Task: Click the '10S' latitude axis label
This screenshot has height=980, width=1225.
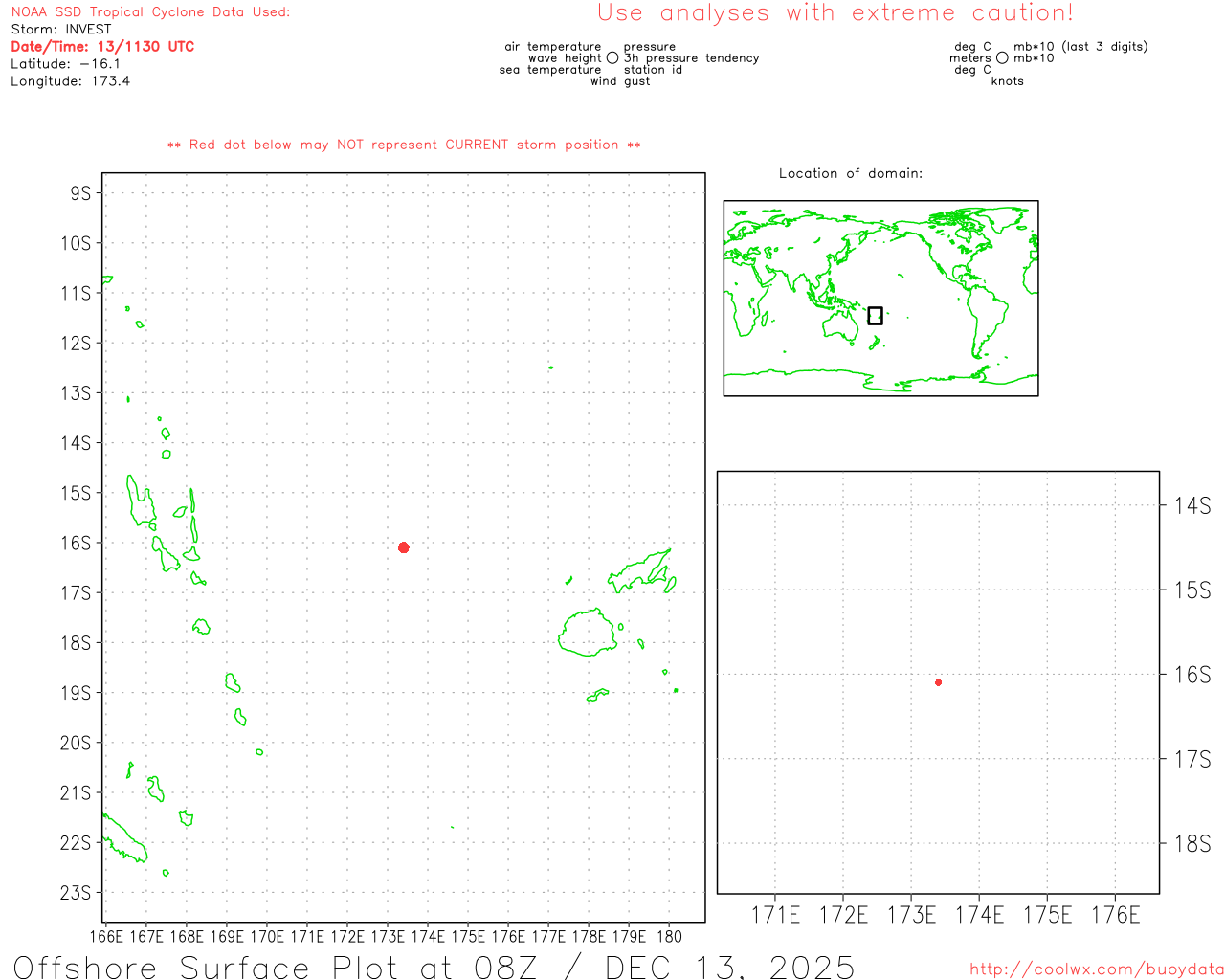Action: point(76,243)
